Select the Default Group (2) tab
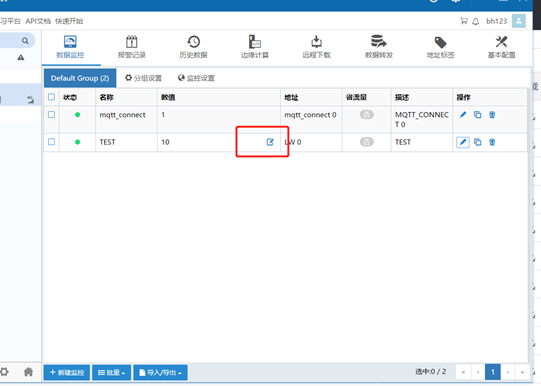 [80, 78]
